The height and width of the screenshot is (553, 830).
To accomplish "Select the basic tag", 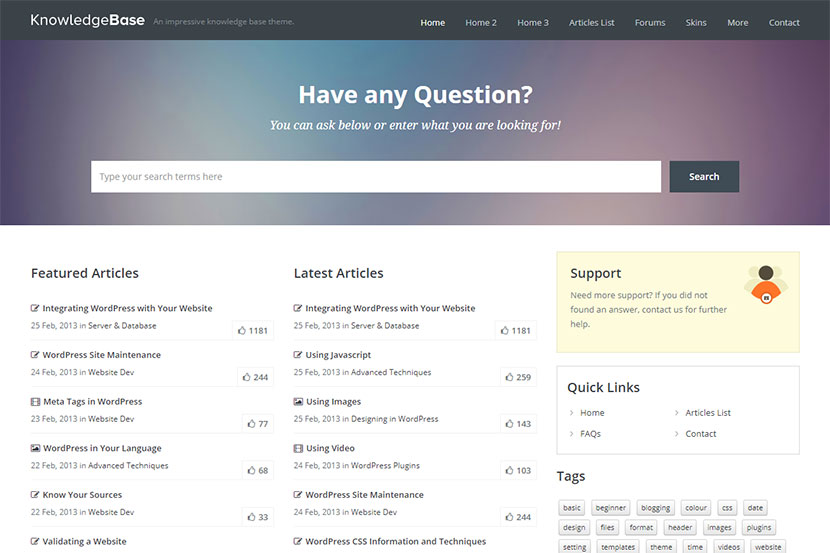I will click(572, 508).
